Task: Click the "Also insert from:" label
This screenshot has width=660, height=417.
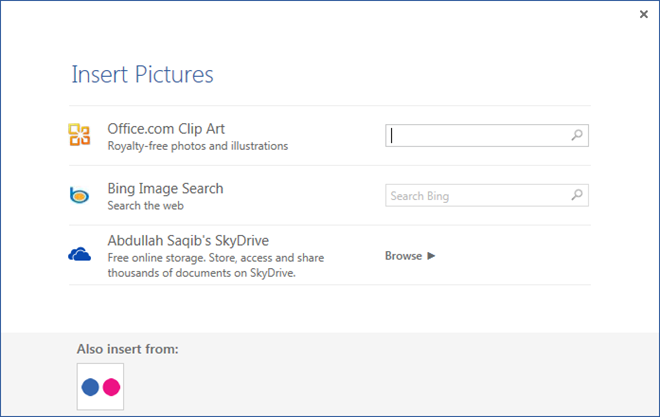Action: [x=128, y=349]
